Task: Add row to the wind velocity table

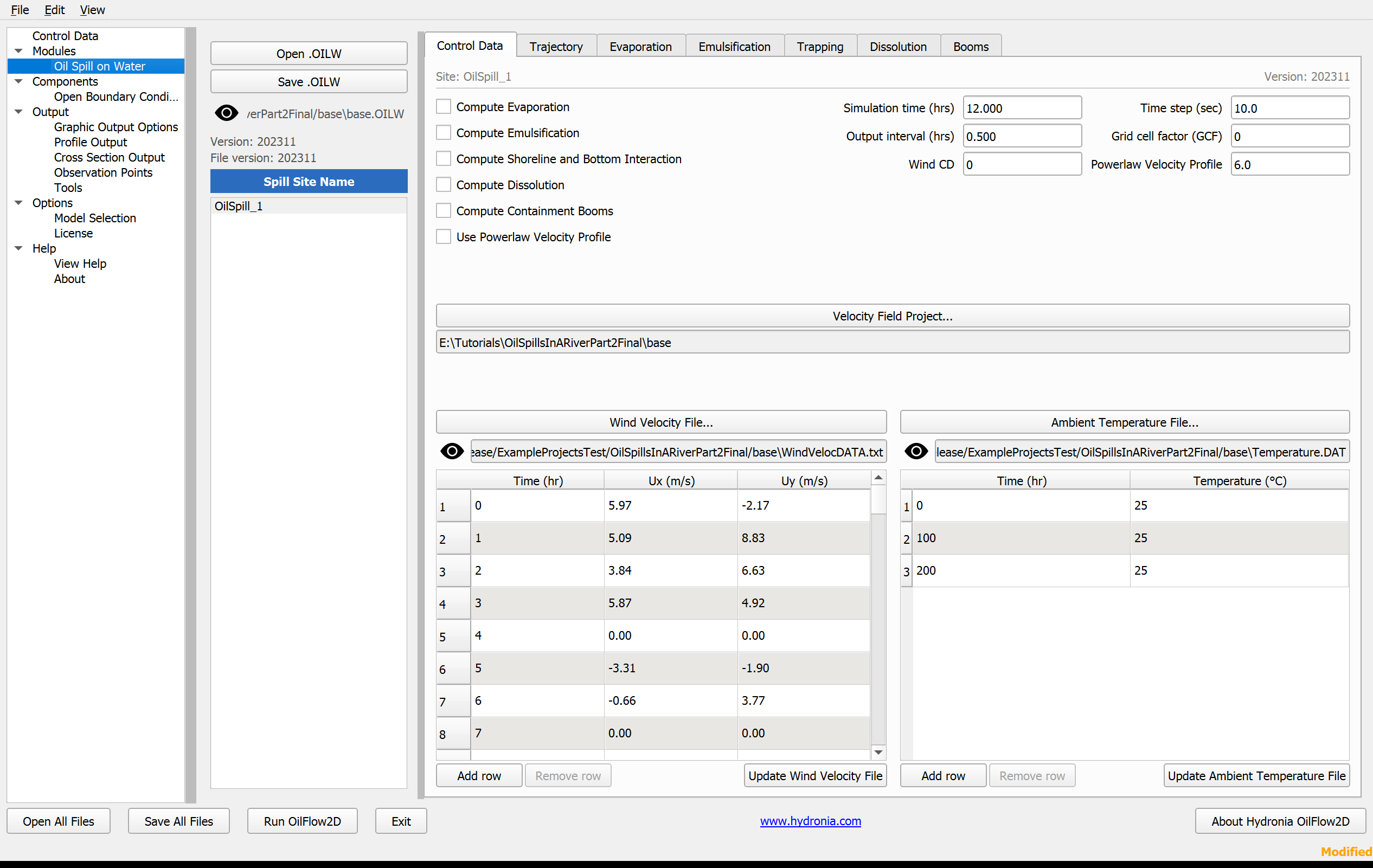Action: click(x=479, y=776)
